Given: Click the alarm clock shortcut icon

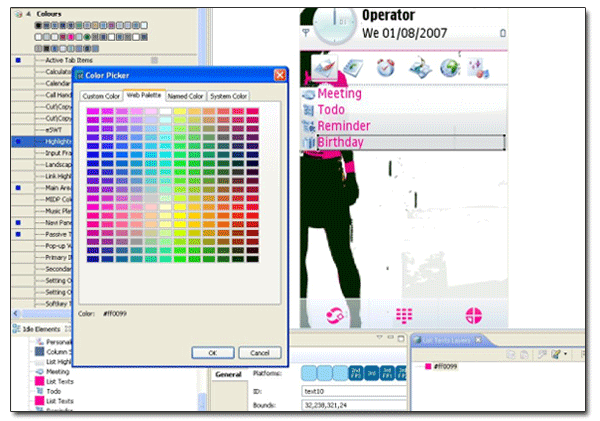Looking at the screenshot, I should (x=385, y=68).
